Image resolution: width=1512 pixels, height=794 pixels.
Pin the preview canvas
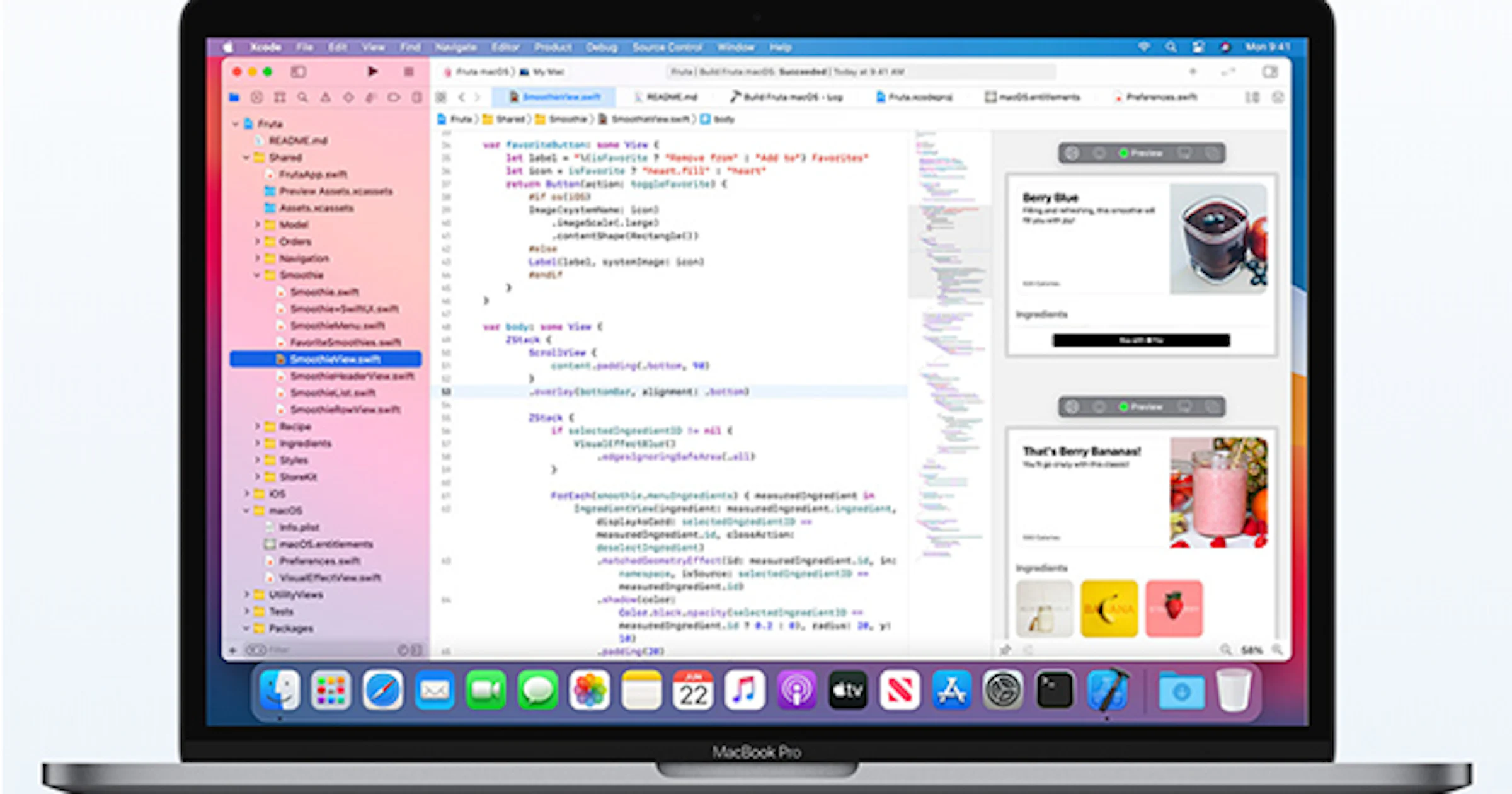[1005, 650]
